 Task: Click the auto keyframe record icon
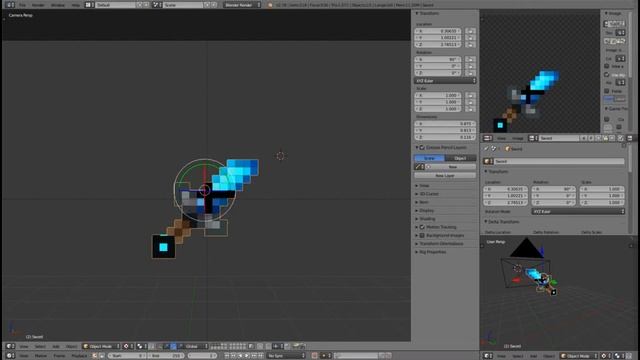coord(314,356)
